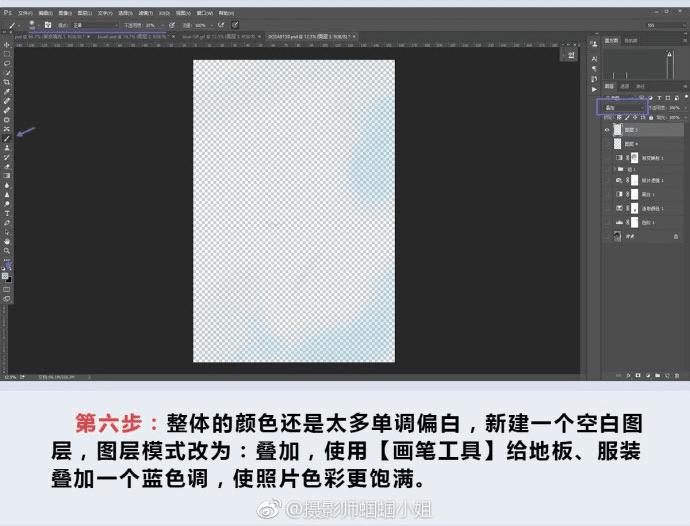Filter layers by type (T) icon
This screenshot has height=526, width=690.
coord(659,98)
